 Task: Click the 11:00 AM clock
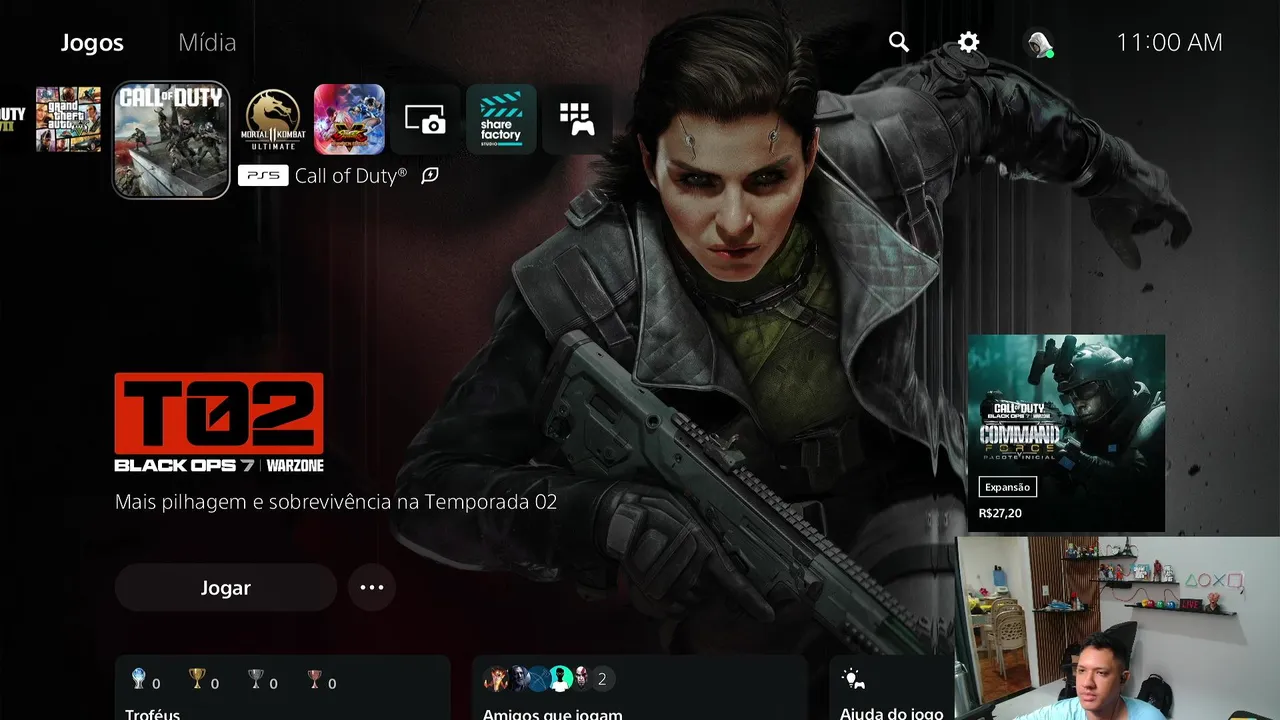tap(1169, 42)
